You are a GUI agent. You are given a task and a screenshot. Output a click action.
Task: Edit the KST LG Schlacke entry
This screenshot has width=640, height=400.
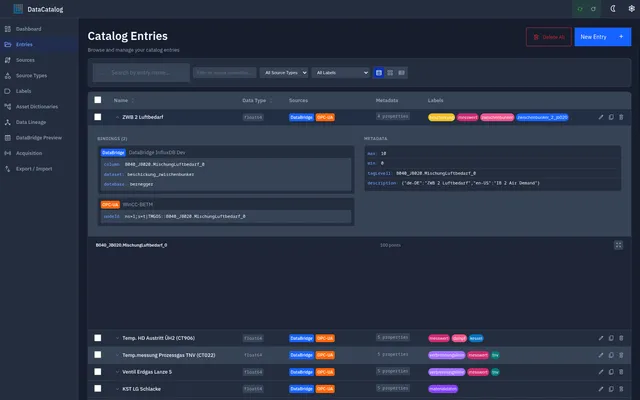tap(601, 389)
